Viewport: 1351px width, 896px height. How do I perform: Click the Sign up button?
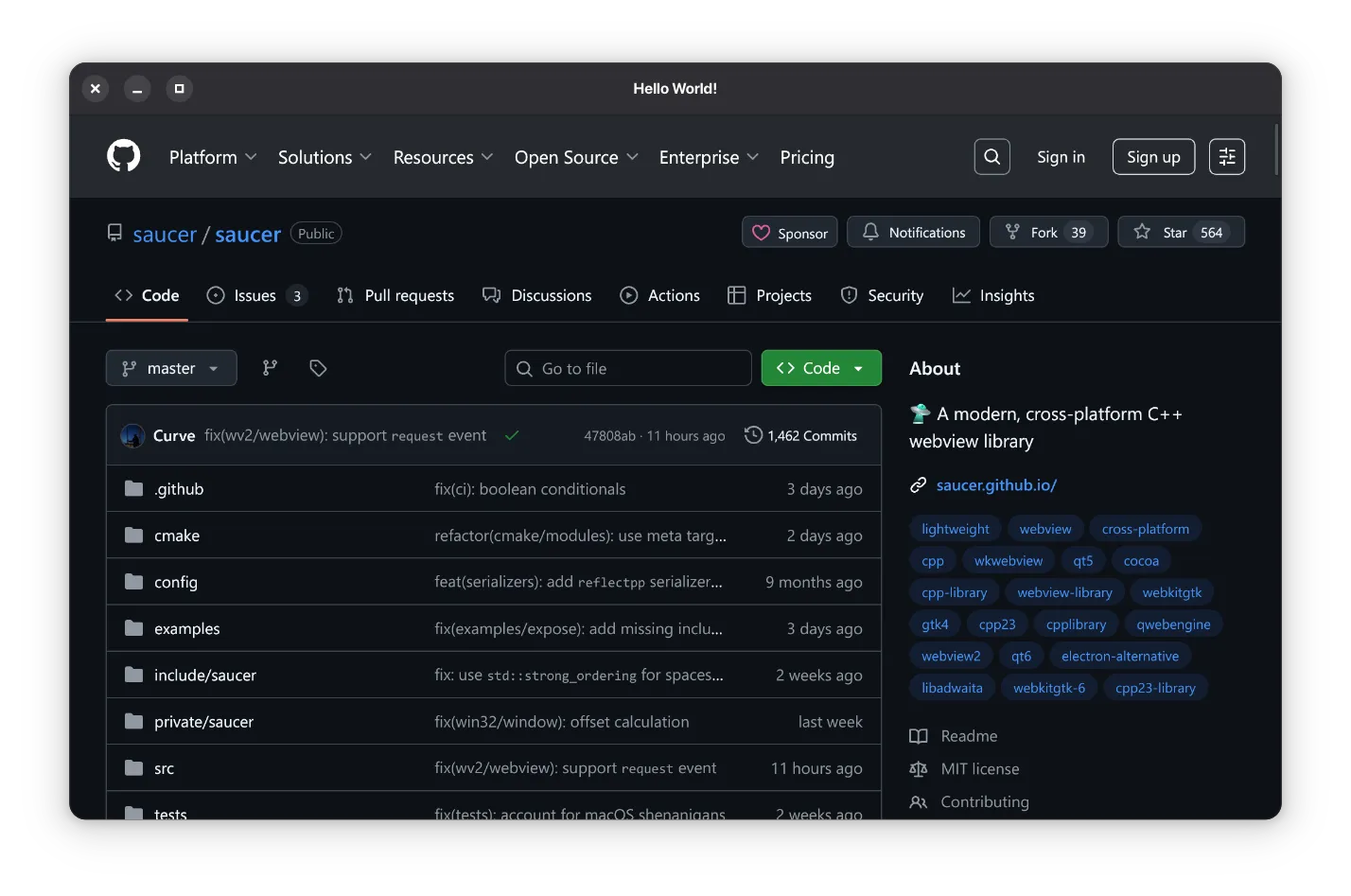[1153, 157]
